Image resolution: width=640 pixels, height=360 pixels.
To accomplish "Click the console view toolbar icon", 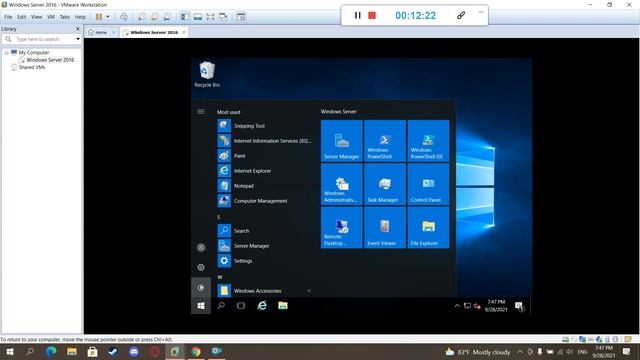I will click(x=241, y=17).
